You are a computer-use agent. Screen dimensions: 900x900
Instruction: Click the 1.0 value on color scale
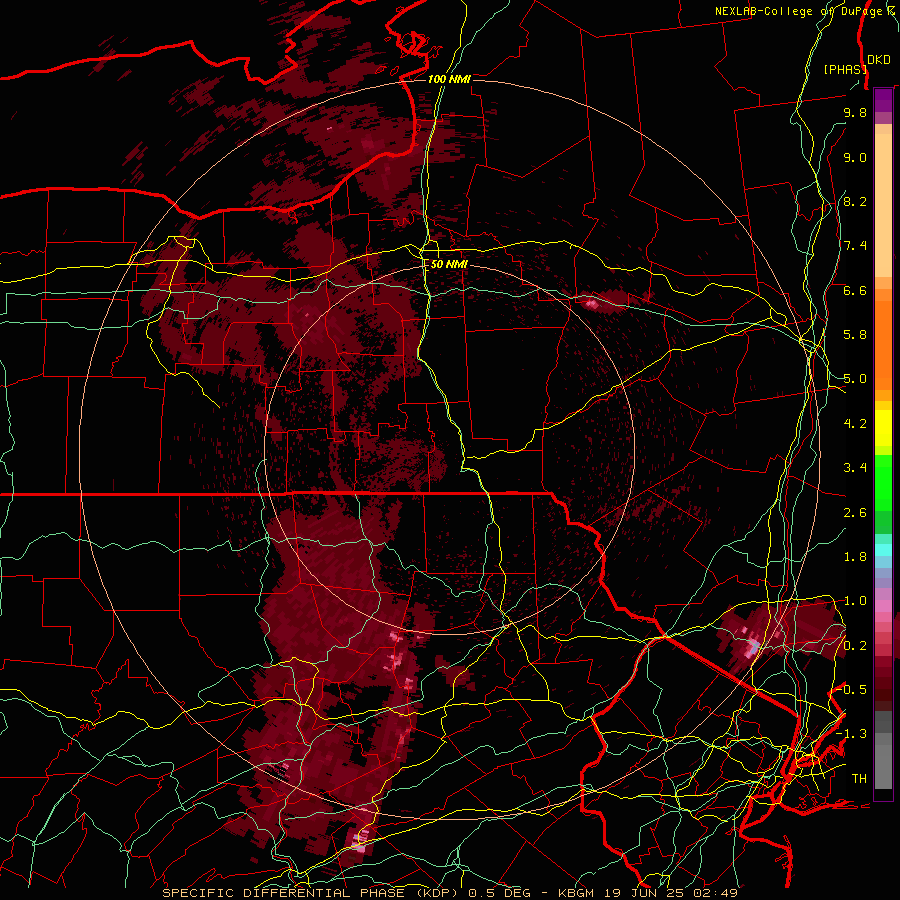(855, 601)
